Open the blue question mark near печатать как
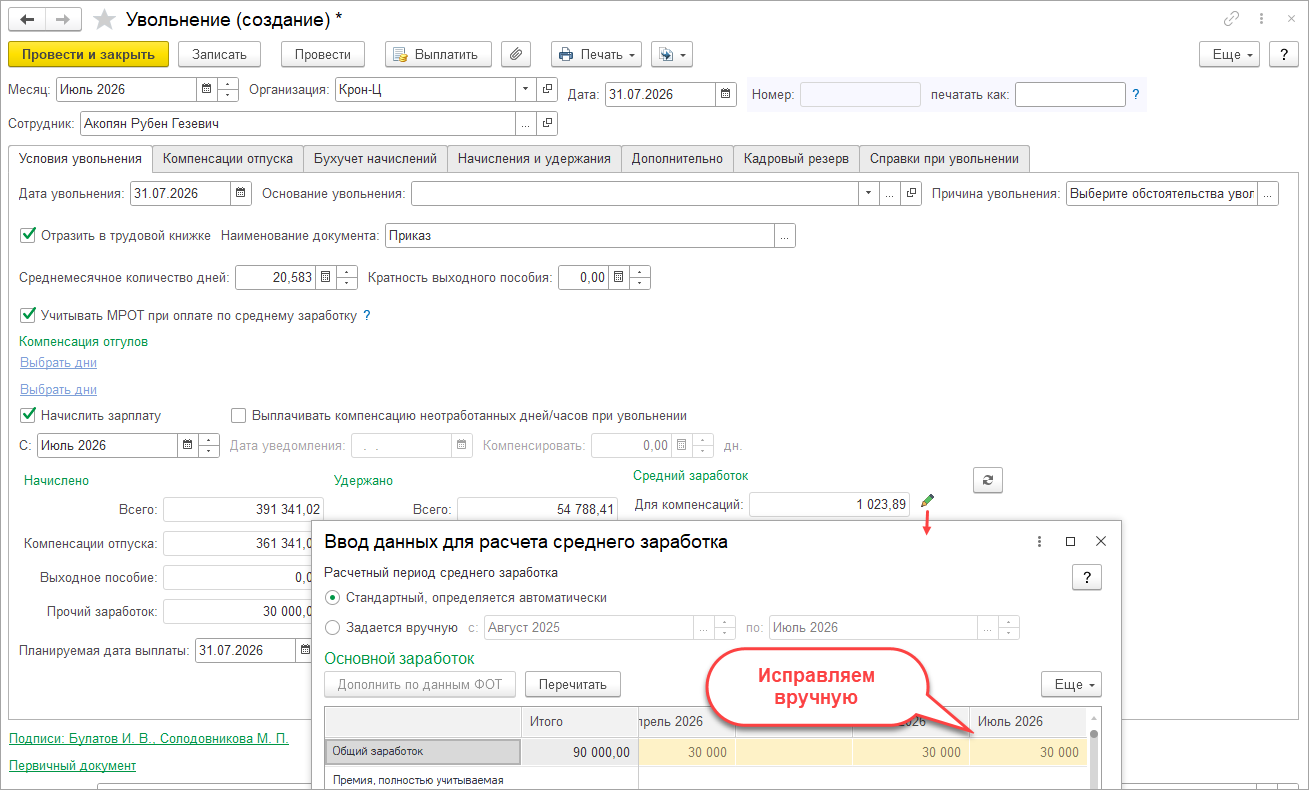 1135,95
